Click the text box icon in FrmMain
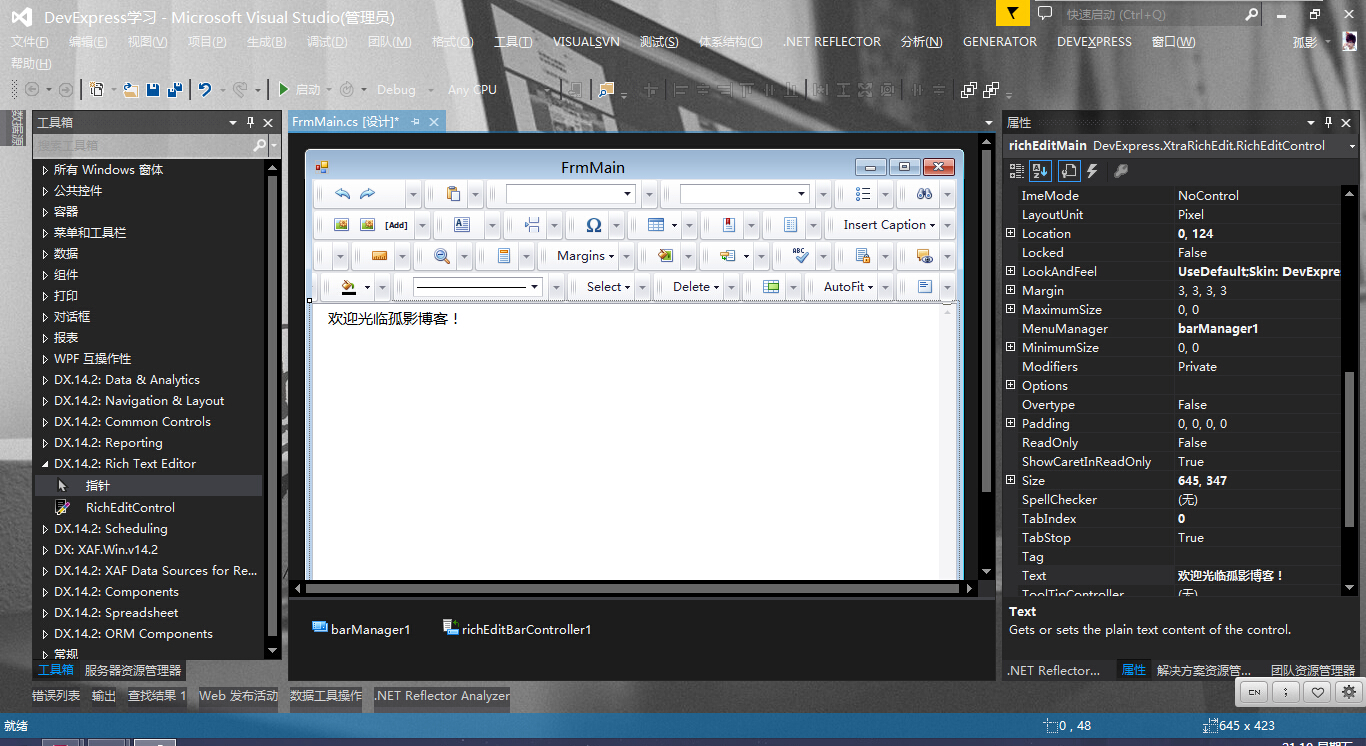Viewport: 1366px width, 746px height. pos(462,225)
